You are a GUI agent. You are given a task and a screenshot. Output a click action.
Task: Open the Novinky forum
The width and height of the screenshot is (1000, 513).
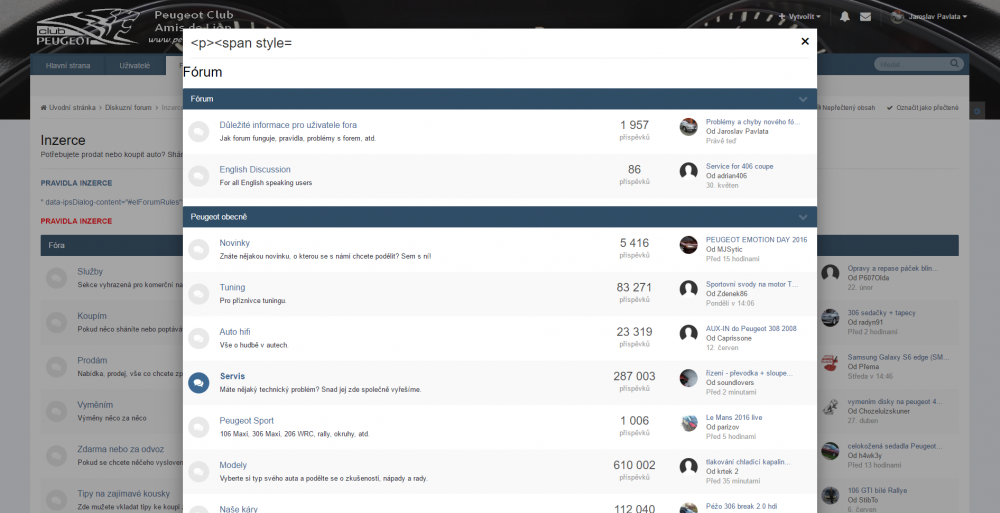pos(235,243)
